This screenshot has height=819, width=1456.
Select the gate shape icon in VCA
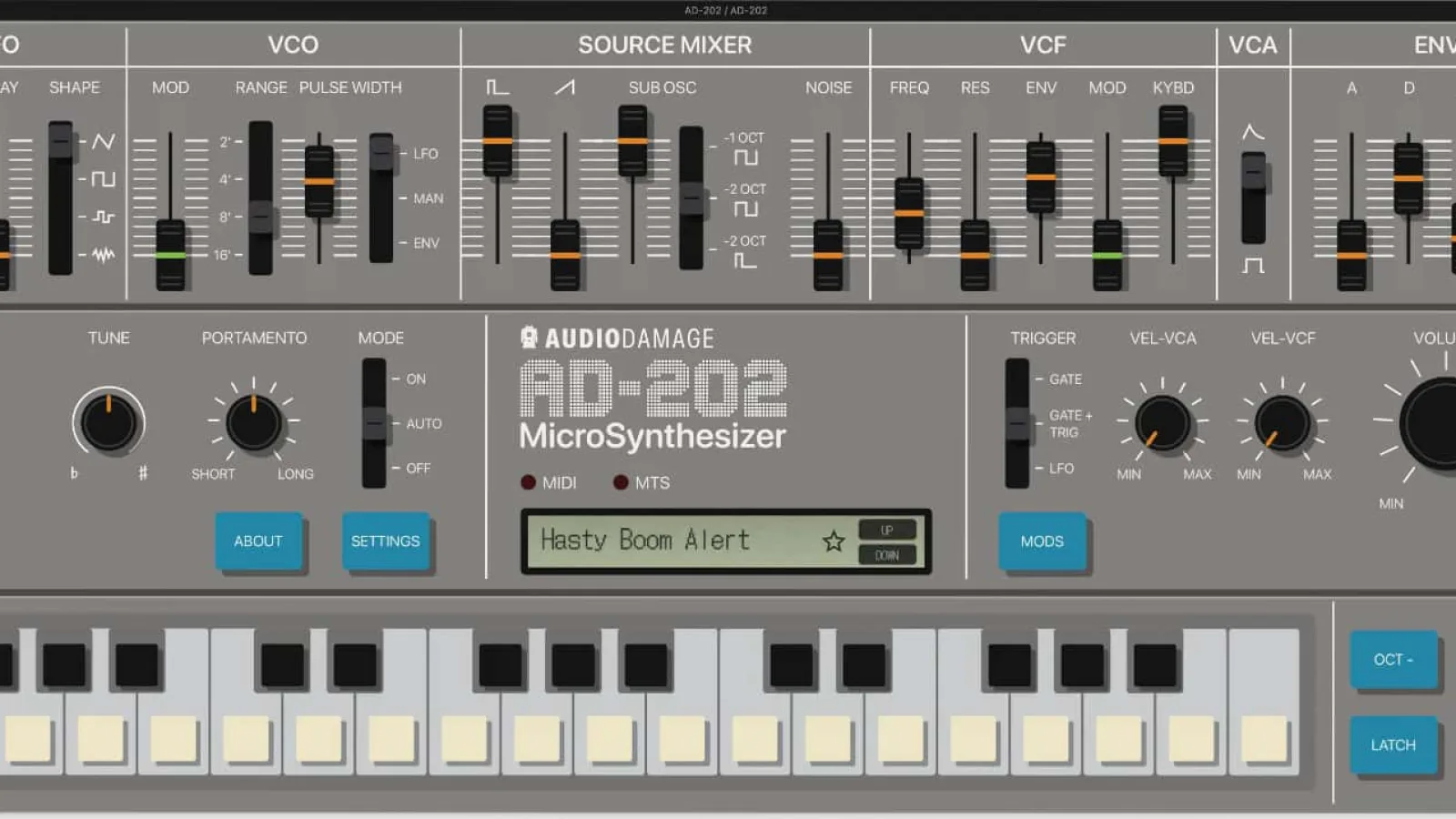click(1253, 265)
